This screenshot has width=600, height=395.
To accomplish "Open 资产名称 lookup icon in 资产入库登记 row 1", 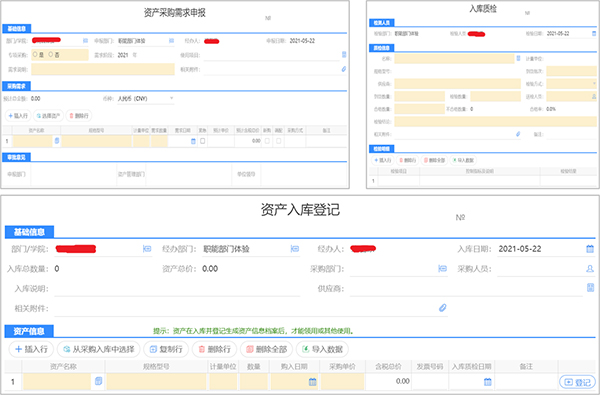I will tap(98, 381).
